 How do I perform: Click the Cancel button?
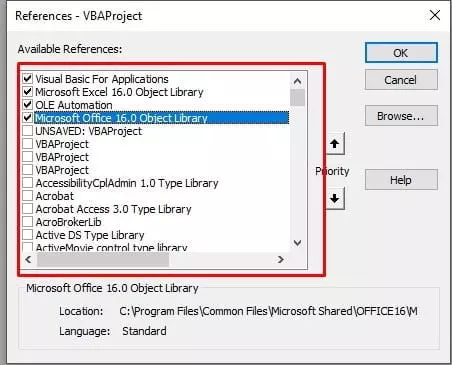[401, 80]
